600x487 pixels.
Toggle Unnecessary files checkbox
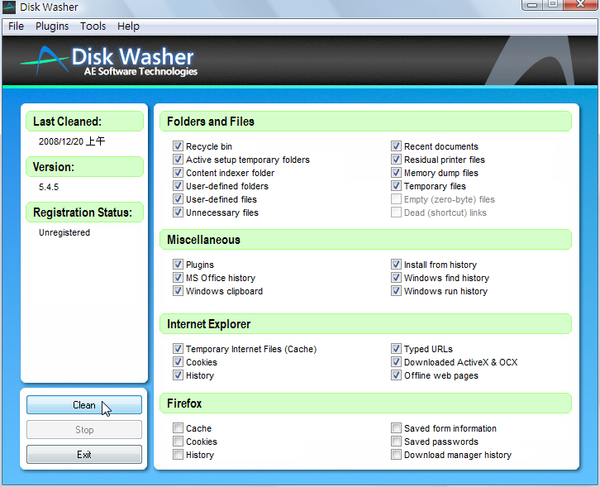178,212
